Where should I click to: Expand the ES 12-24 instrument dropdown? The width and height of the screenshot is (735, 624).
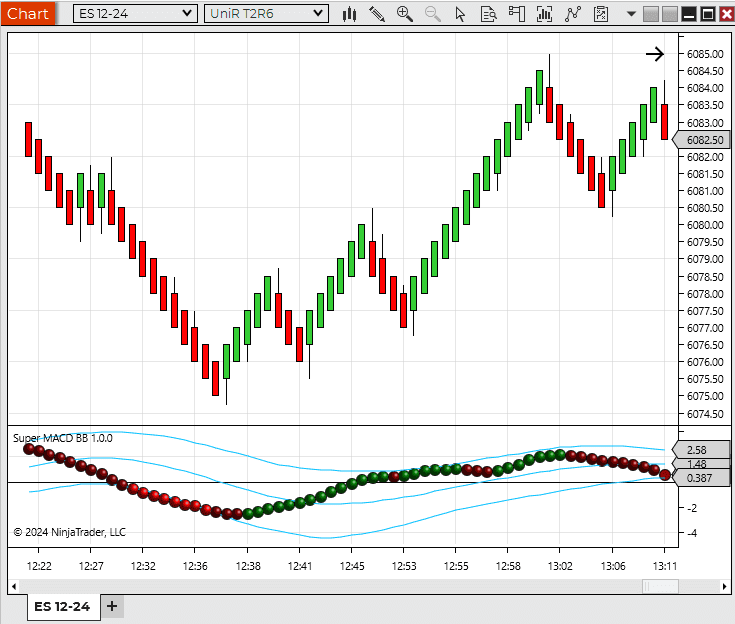[x=185, y=14]
